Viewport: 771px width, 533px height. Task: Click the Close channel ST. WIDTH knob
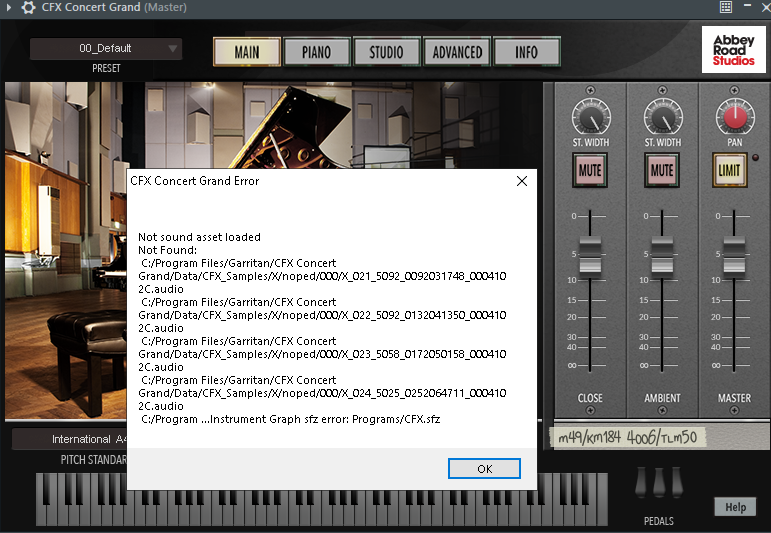[590, 117]
